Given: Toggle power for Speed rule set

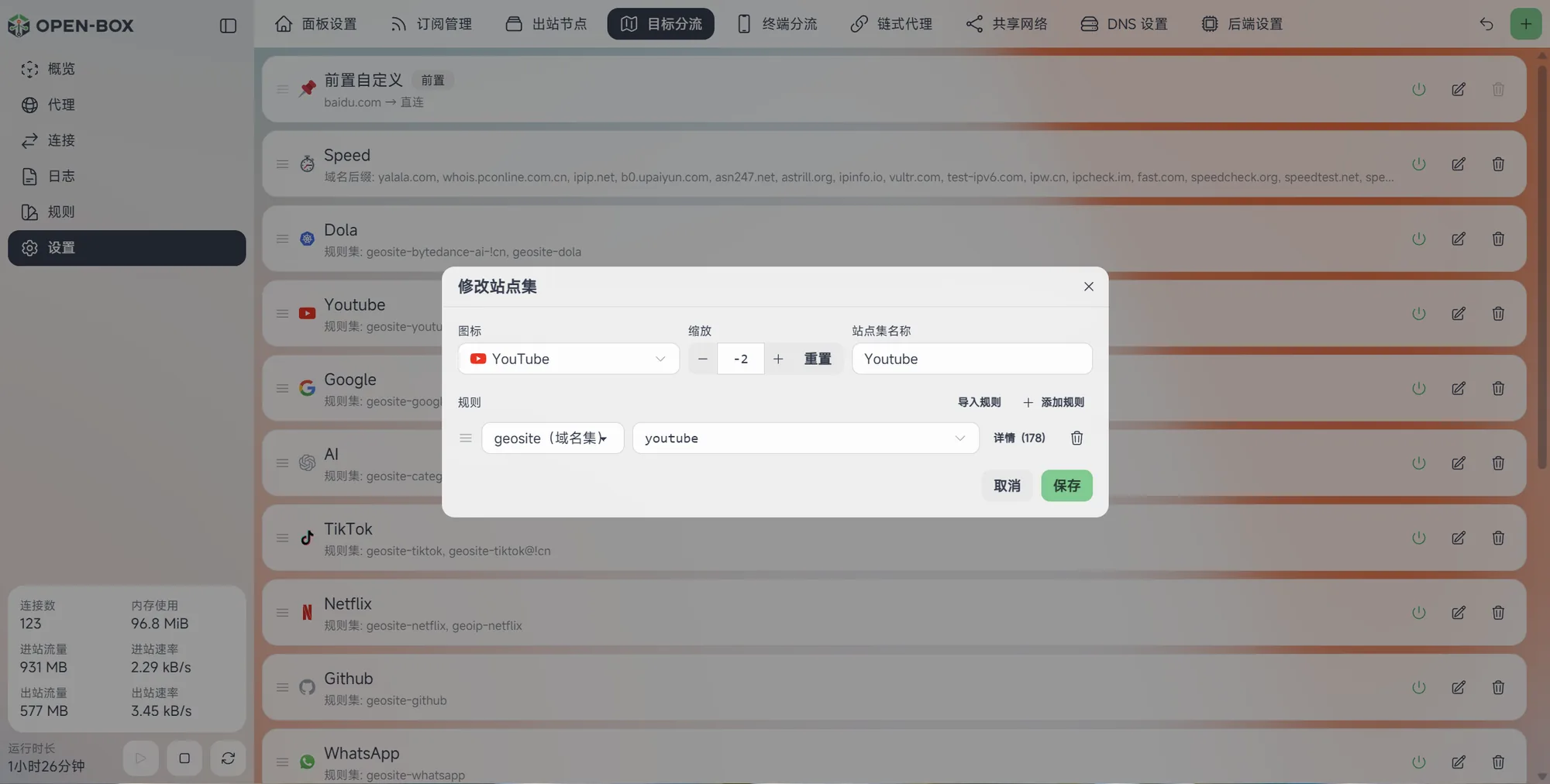Looking at the screenshot, I should pyautogui.click(x=1419, y=164).
